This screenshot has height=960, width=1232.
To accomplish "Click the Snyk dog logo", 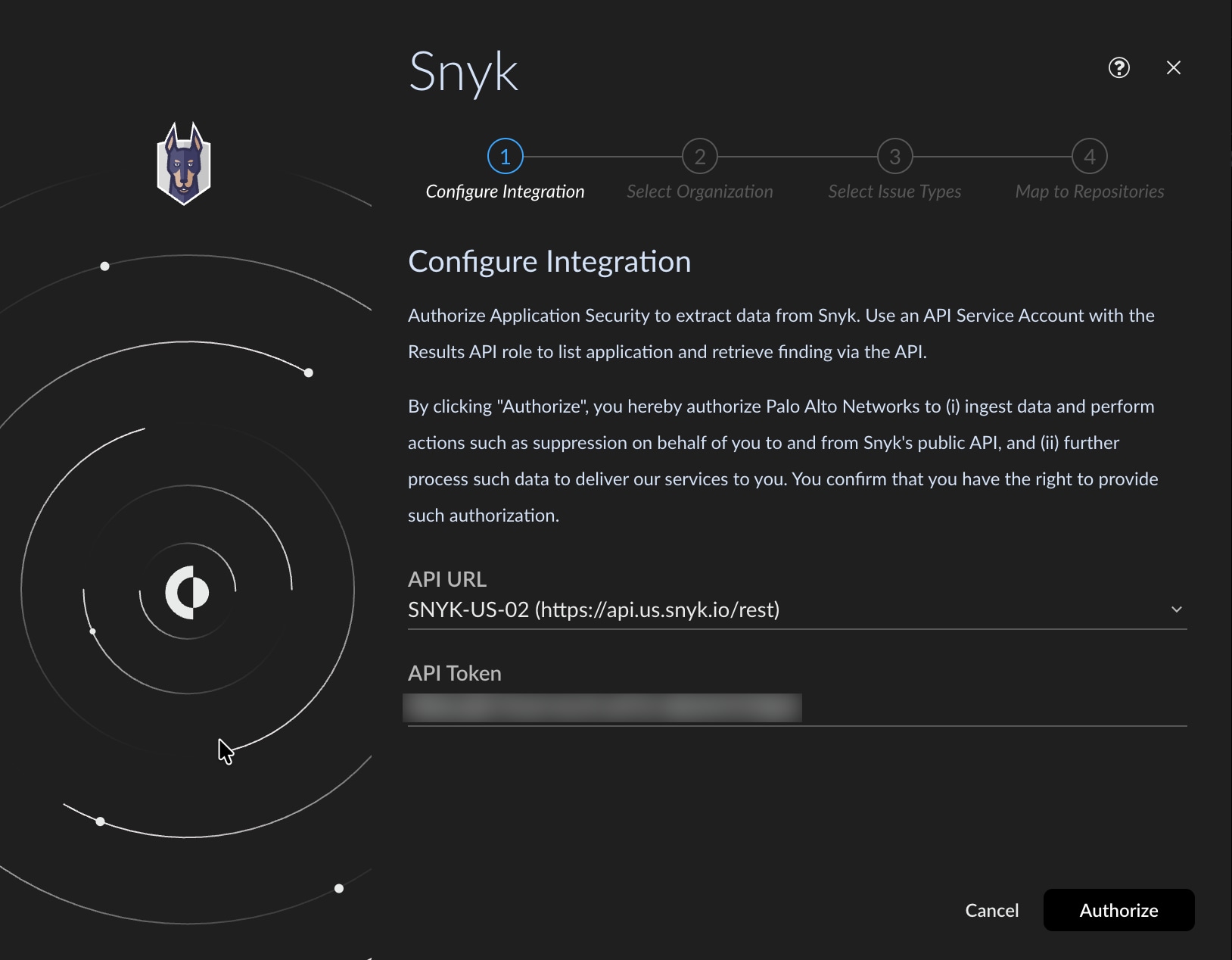I will click(184, 164).
